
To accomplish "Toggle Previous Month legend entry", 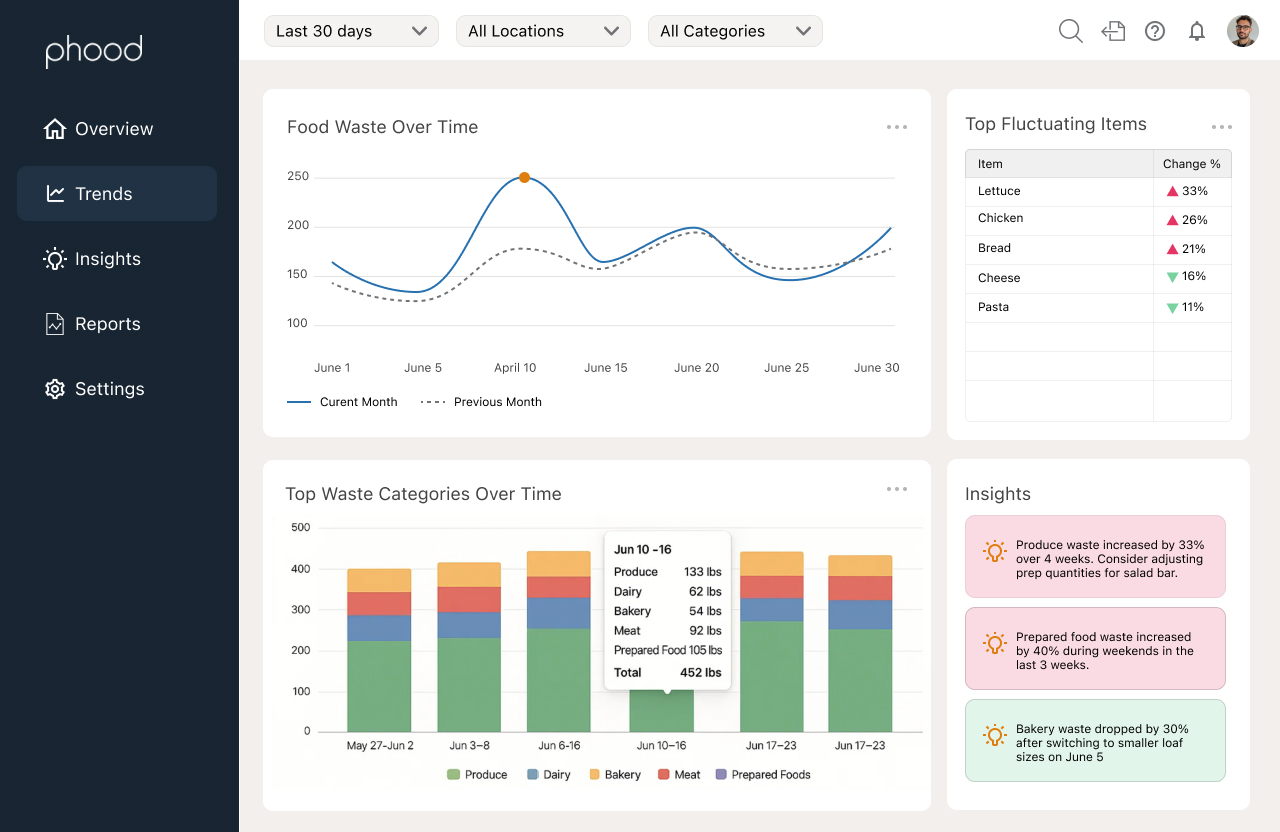I will coord(481,402).
